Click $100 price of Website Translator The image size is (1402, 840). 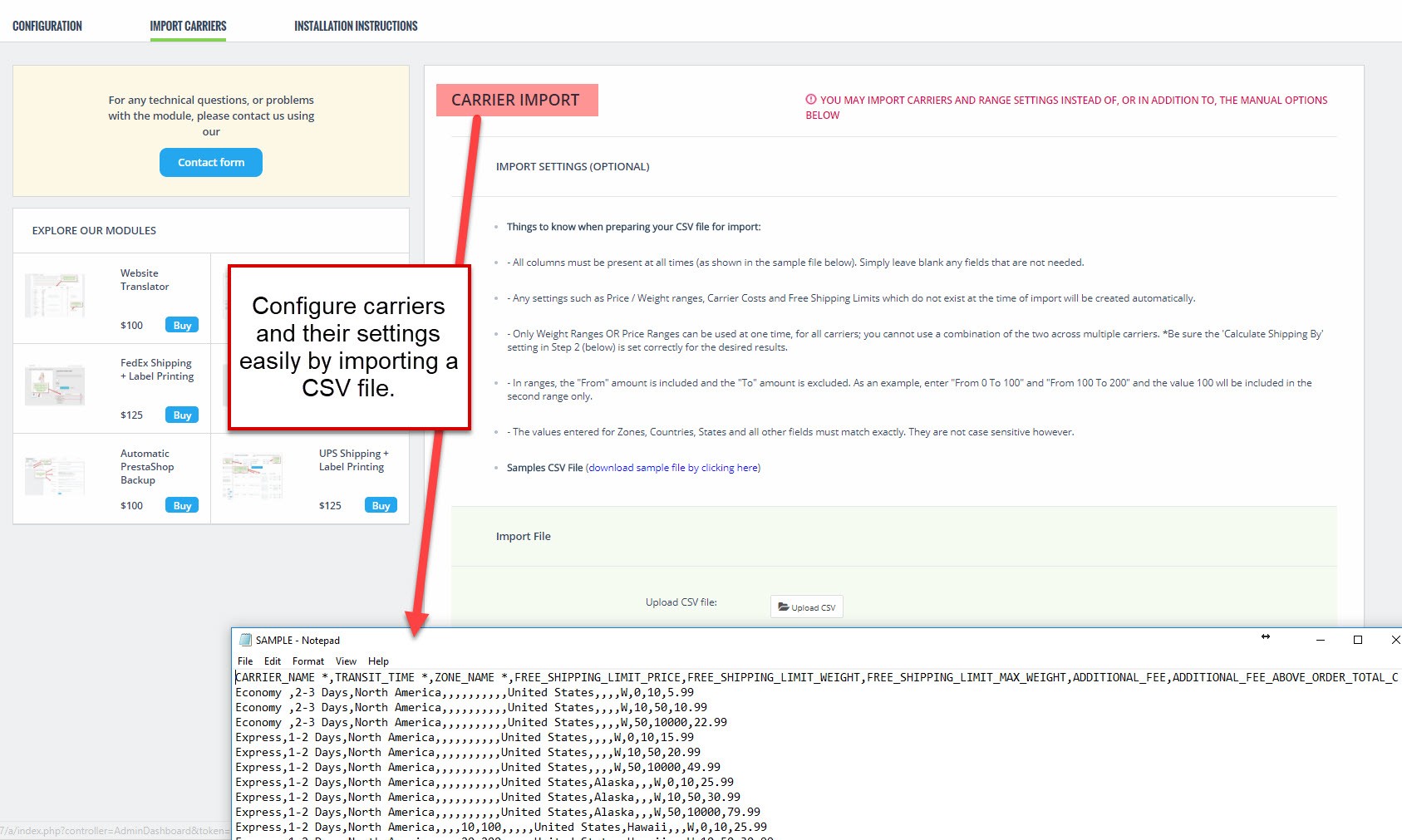click(x=131, y=325)
